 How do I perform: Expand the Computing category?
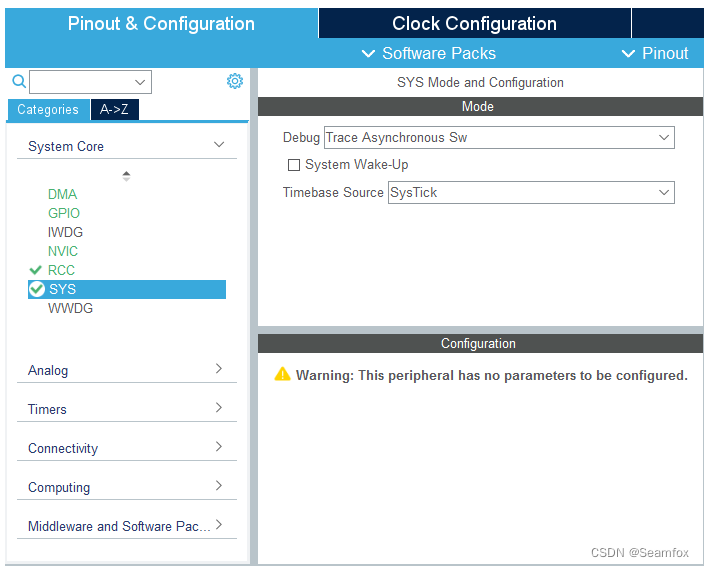click(x=127, y=487)
